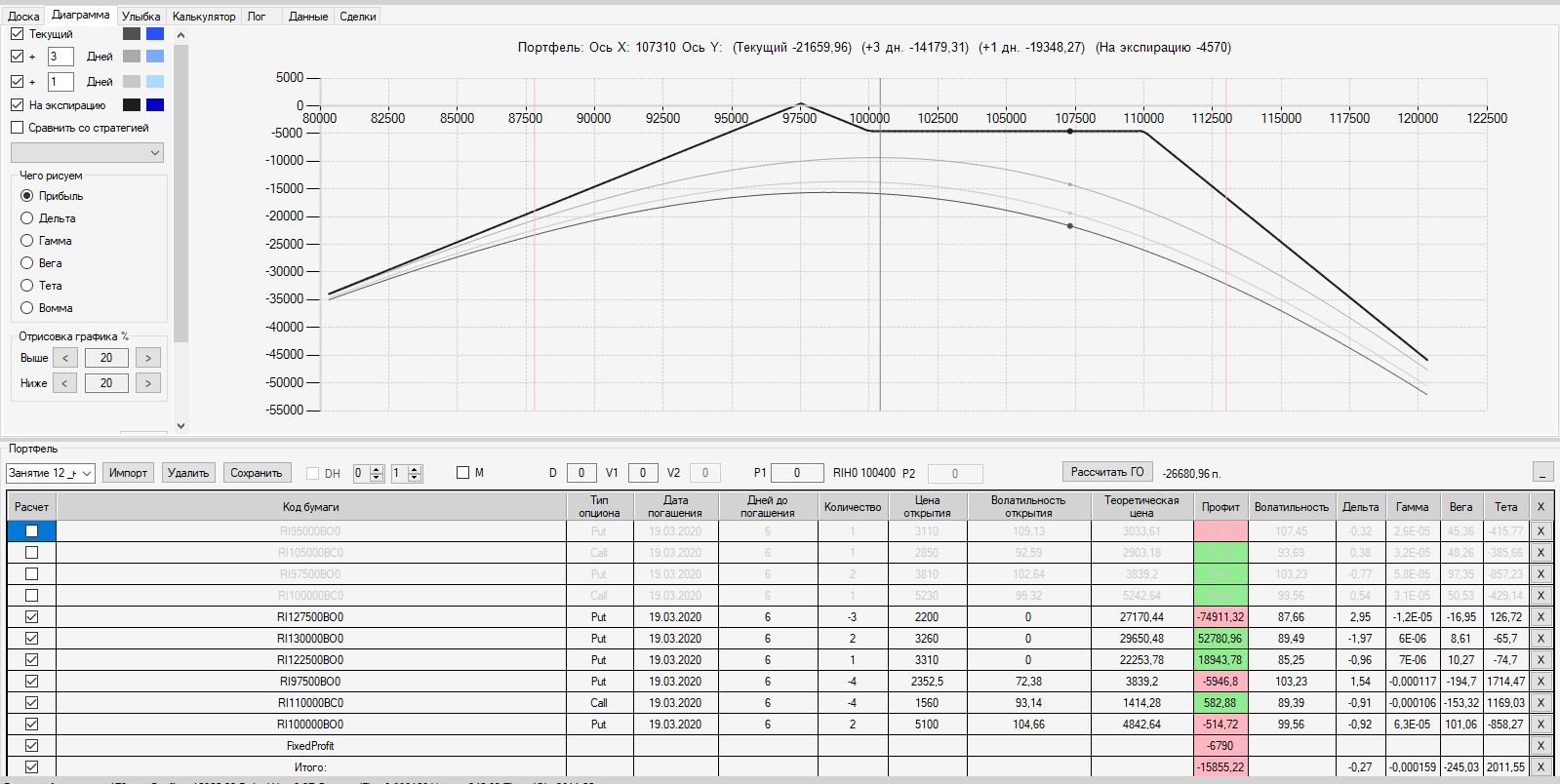The image size is (1560, 784).
Task: Click the black swatch for На экспирацию
Action: pyautogui.click(x=132, y=105)
